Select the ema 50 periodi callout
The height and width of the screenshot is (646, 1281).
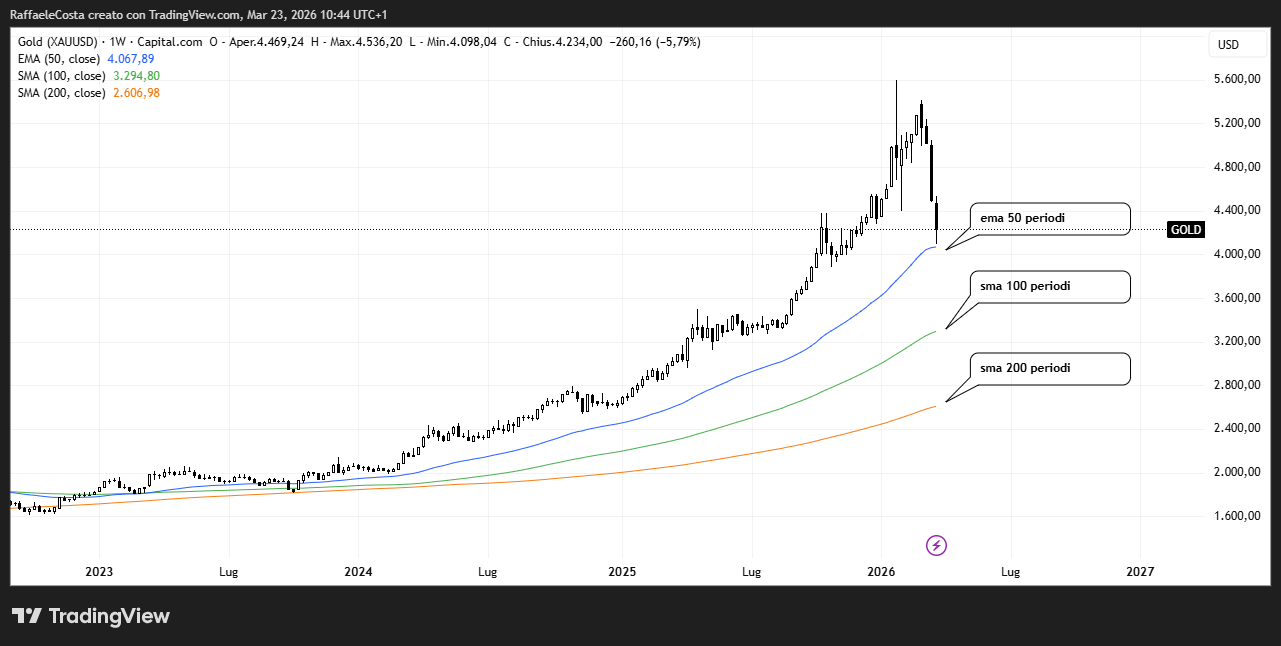pyautogui.click(x=1049, y=218)
